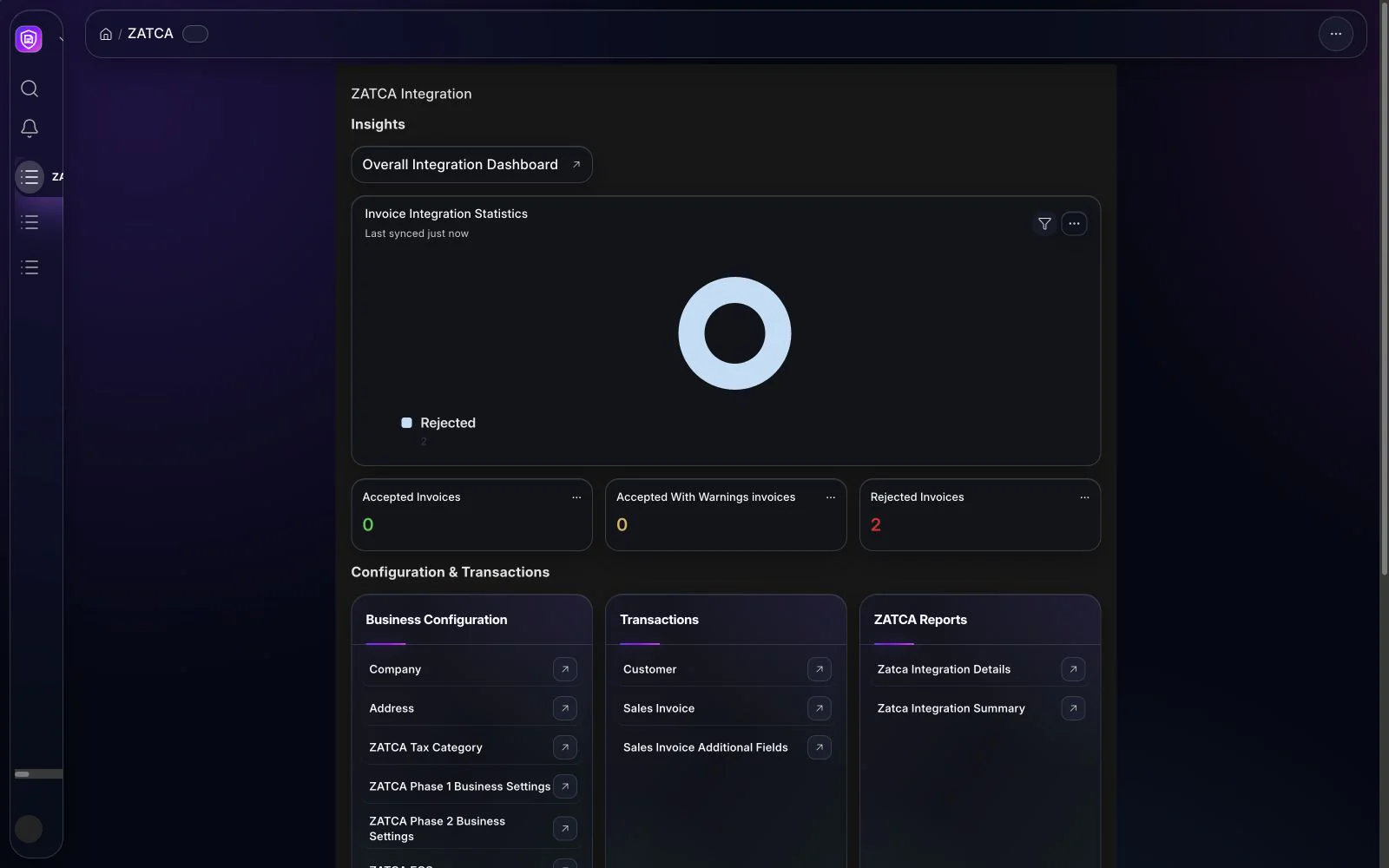Open the sidebar search icon

(x=30, y=89)
